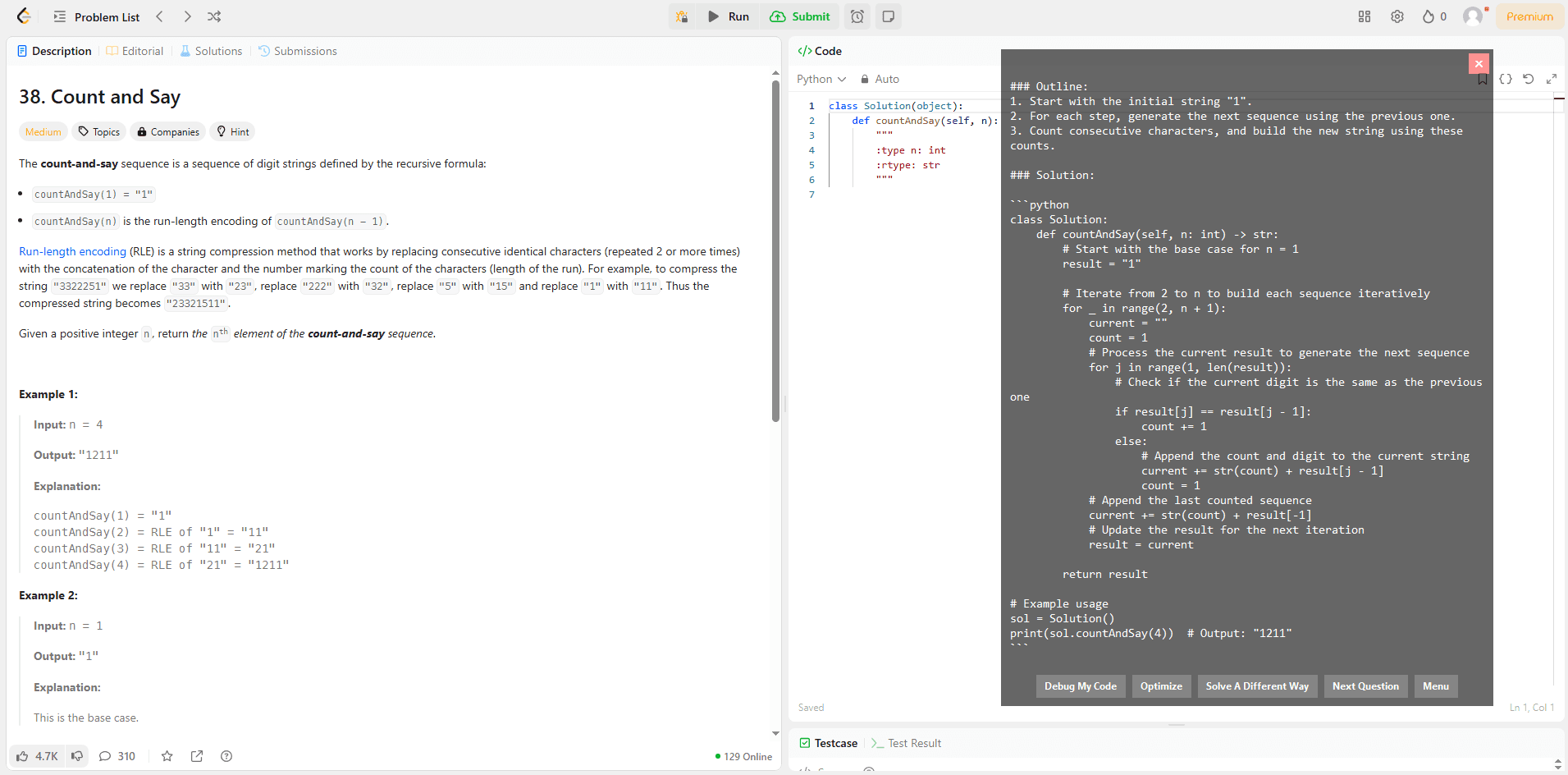Click the Premium button
This screenshot has width=1568, height=775.
[1529, 16]
